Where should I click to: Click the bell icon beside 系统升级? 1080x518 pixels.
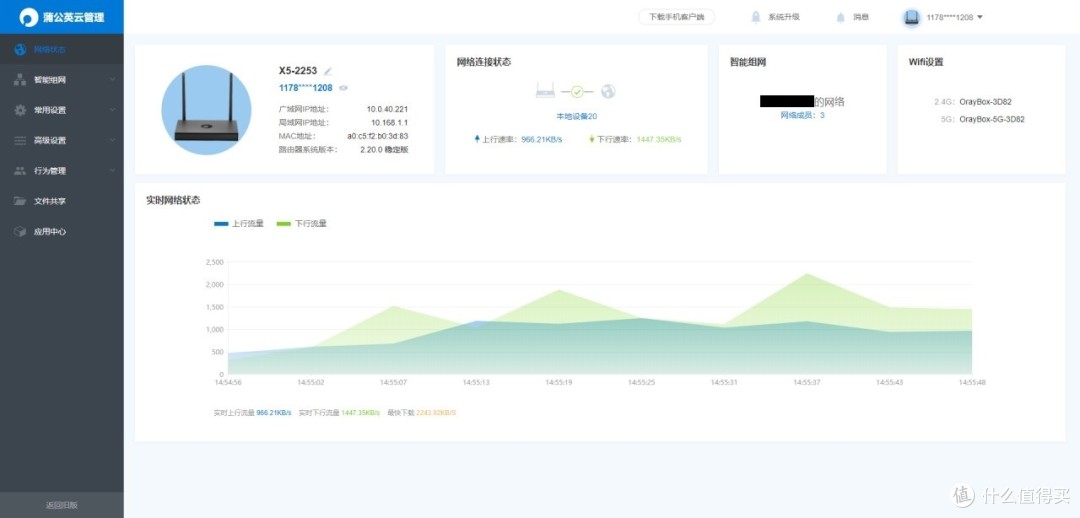[x=756, y=17]
